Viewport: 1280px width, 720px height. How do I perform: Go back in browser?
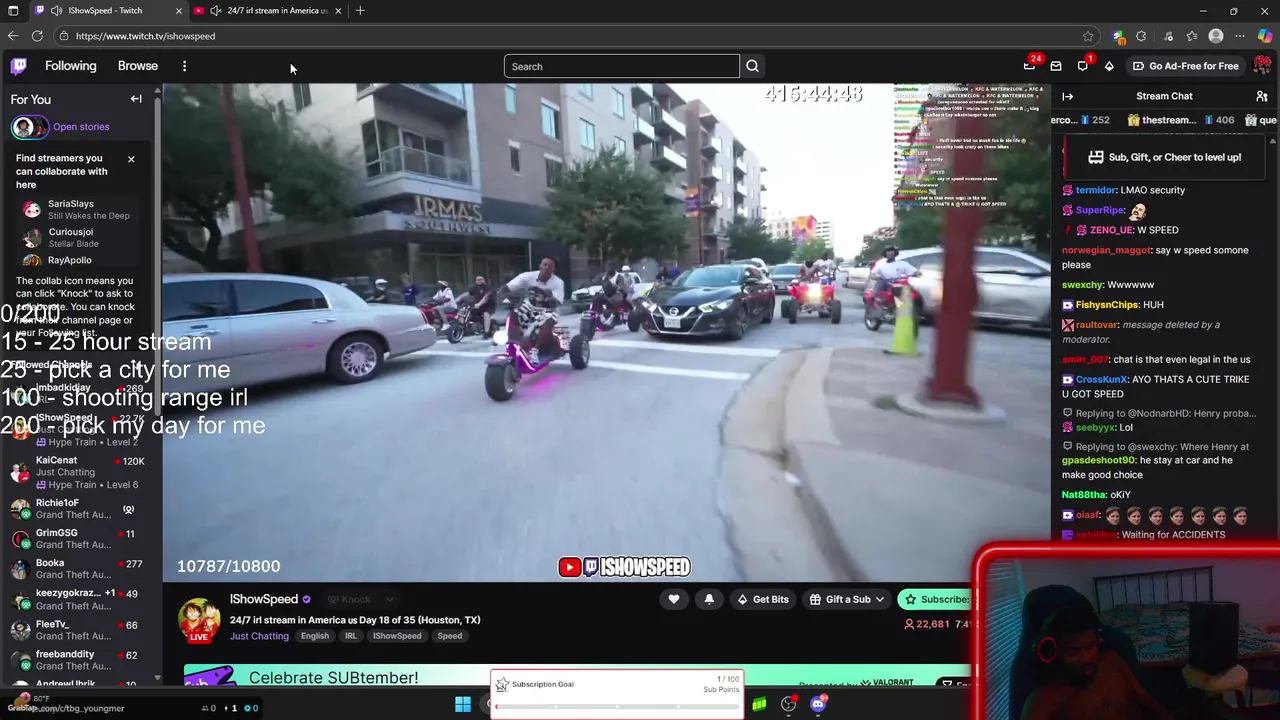click(x=13, y=36)
